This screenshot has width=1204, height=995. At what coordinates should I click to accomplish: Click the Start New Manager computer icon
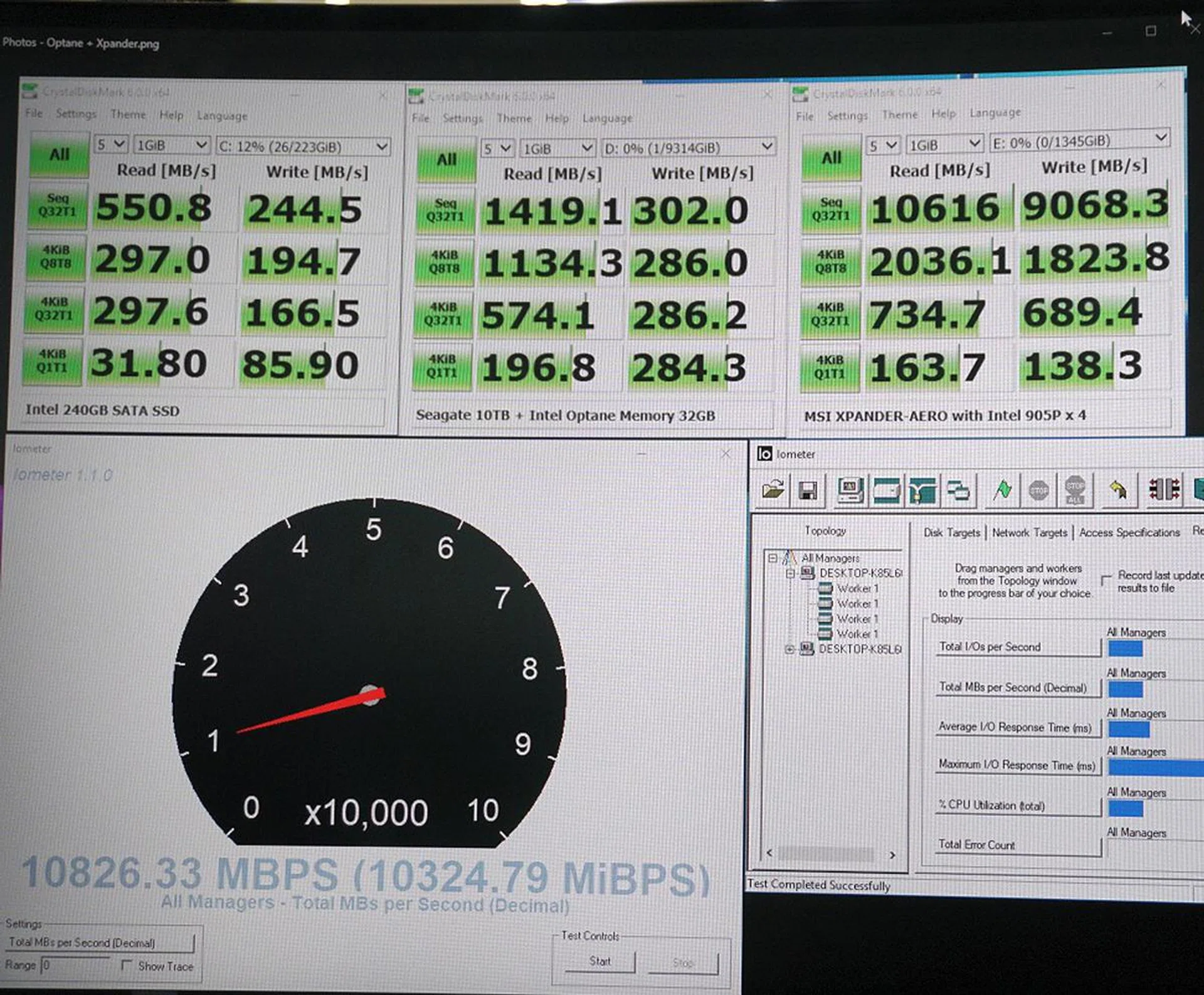851,490
